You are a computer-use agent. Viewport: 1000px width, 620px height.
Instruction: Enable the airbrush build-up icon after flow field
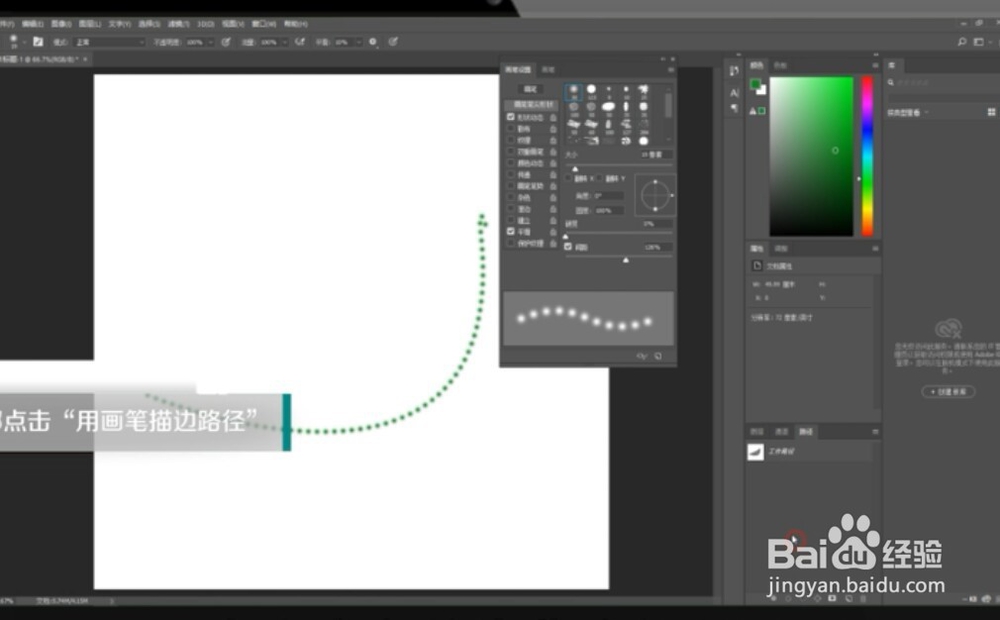pos(300,42)
